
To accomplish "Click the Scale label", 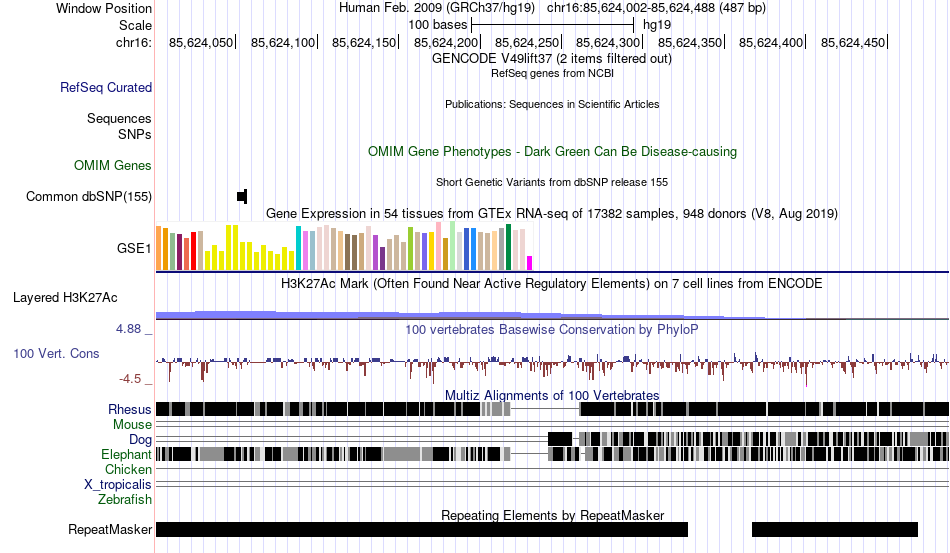I will point(135,25).
